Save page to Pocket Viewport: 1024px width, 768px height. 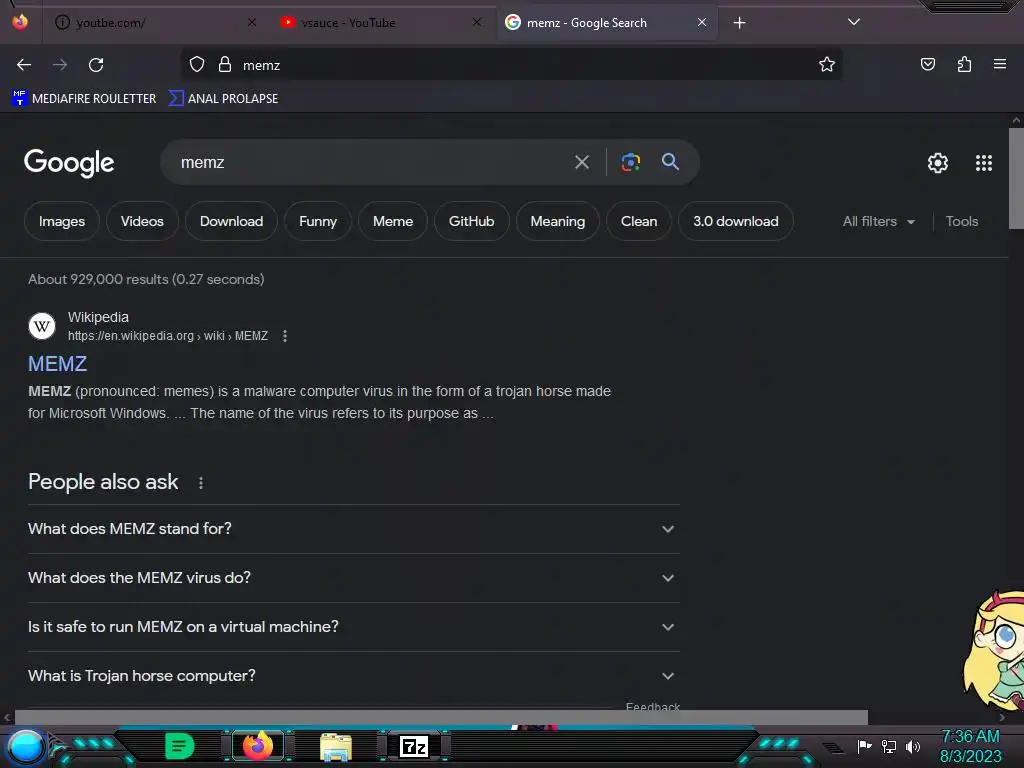927,65
